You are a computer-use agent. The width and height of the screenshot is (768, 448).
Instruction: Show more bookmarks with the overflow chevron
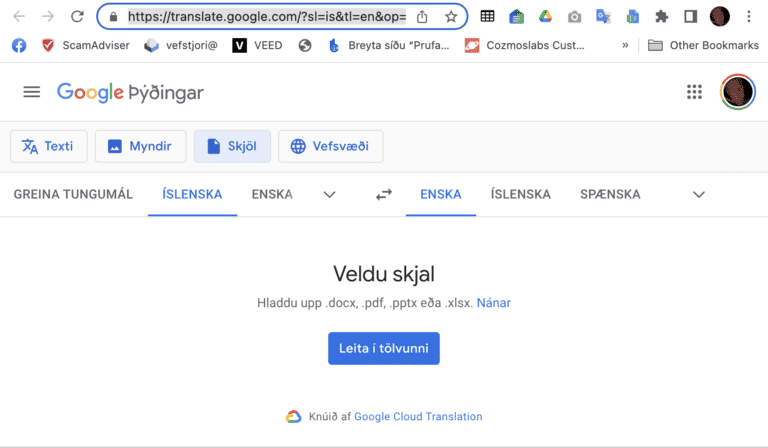point(625,45)
